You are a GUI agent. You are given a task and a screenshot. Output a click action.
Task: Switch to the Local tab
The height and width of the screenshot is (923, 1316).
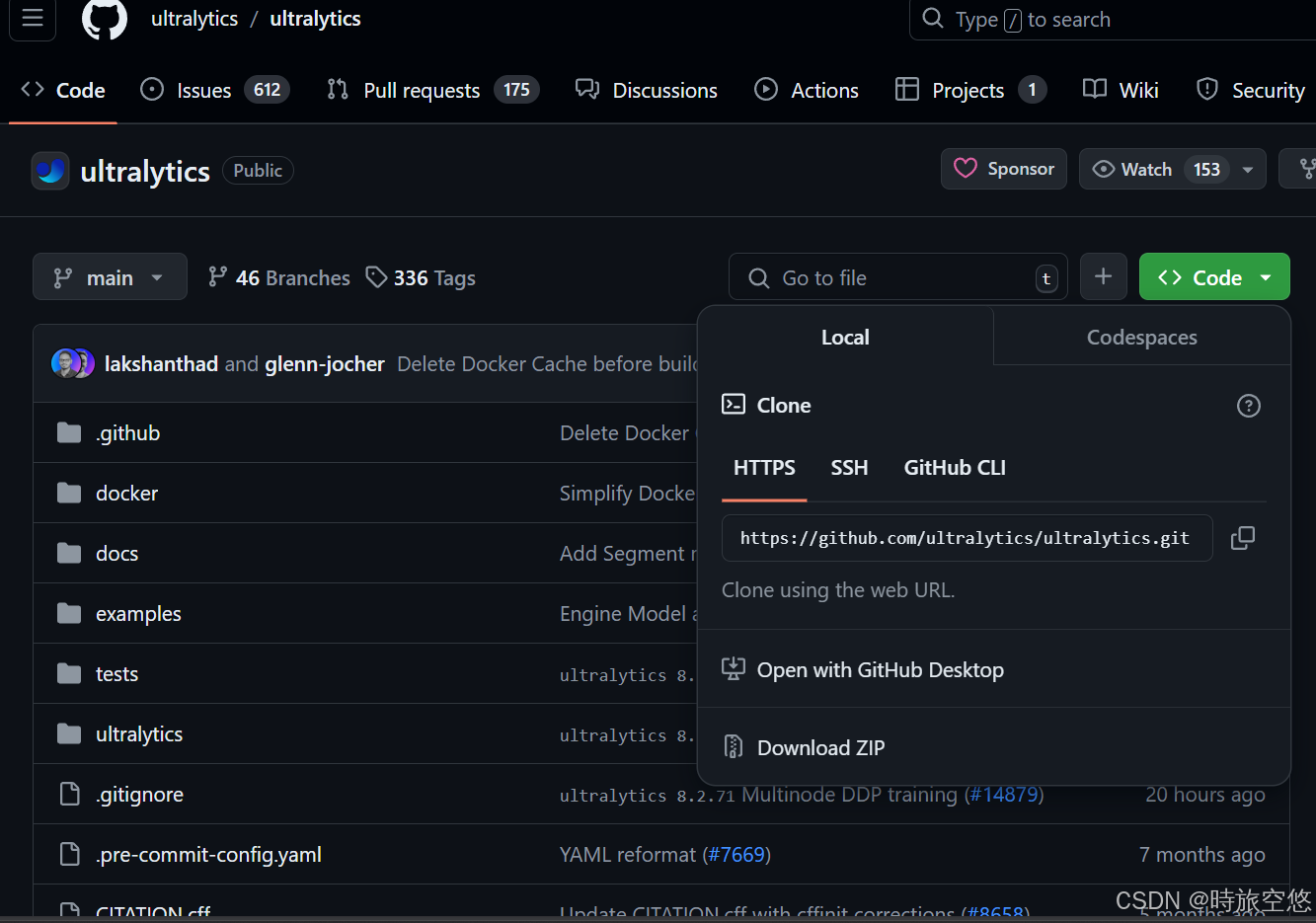click(x=845, y=337)
